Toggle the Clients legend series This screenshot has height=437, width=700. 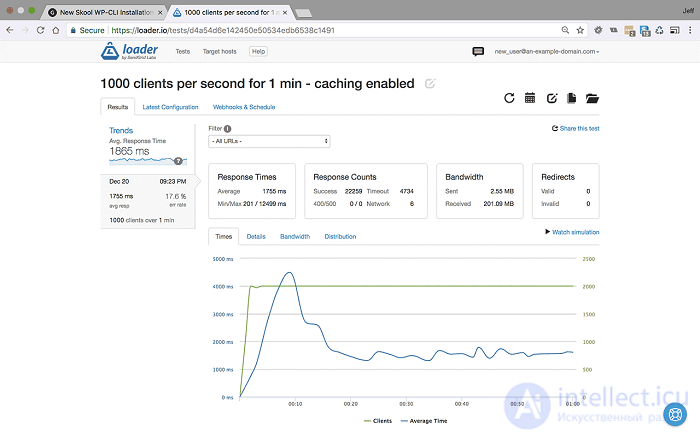[x=378, y=421]
